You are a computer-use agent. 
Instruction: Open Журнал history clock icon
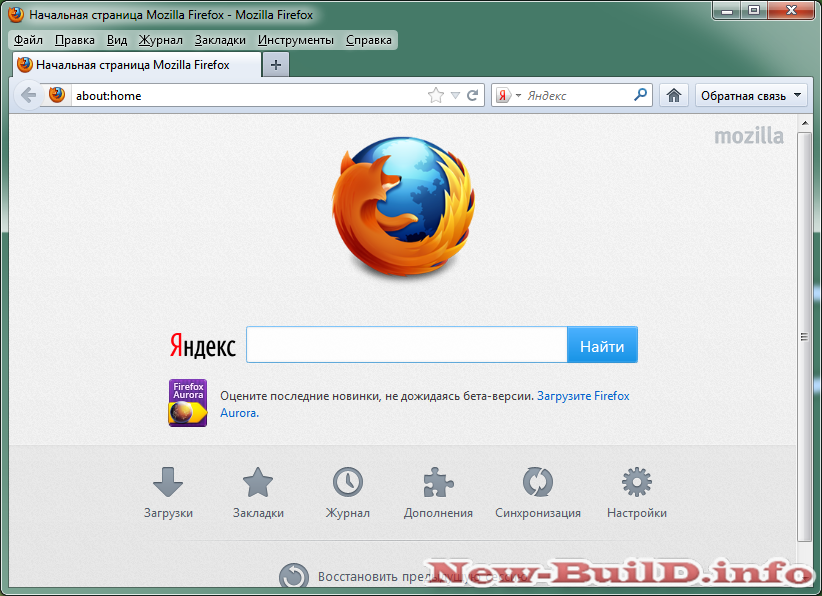click(348, 482)
